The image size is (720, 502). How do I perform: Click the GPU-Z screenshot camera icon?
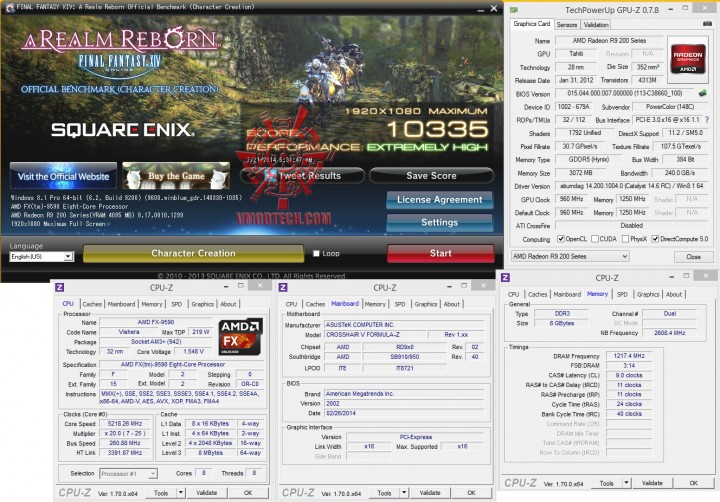708,24
